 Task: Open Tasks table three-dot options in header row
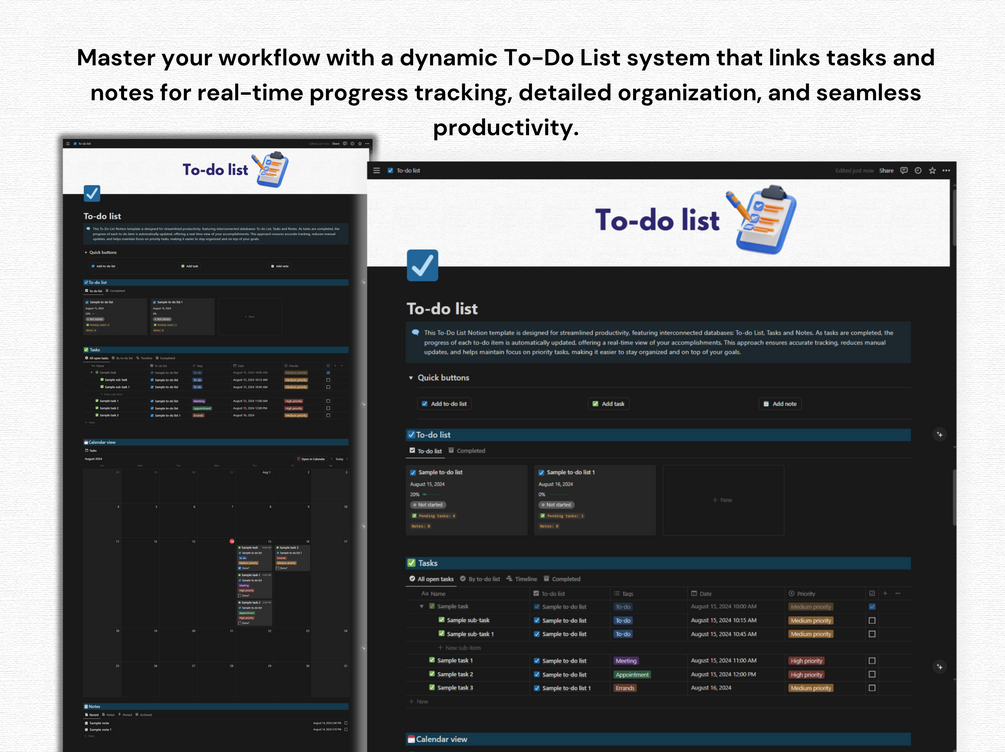(x=898, y=594)
